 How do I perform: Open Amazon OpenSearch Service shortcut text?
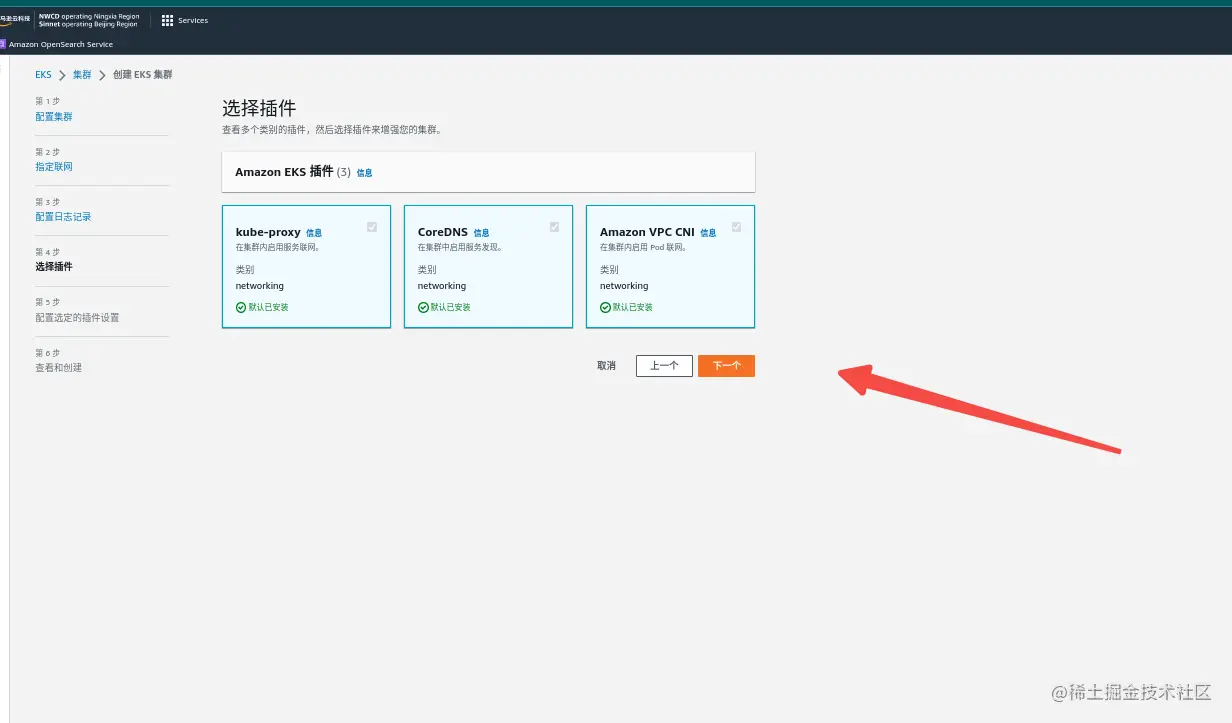click(x=61, y=44)
